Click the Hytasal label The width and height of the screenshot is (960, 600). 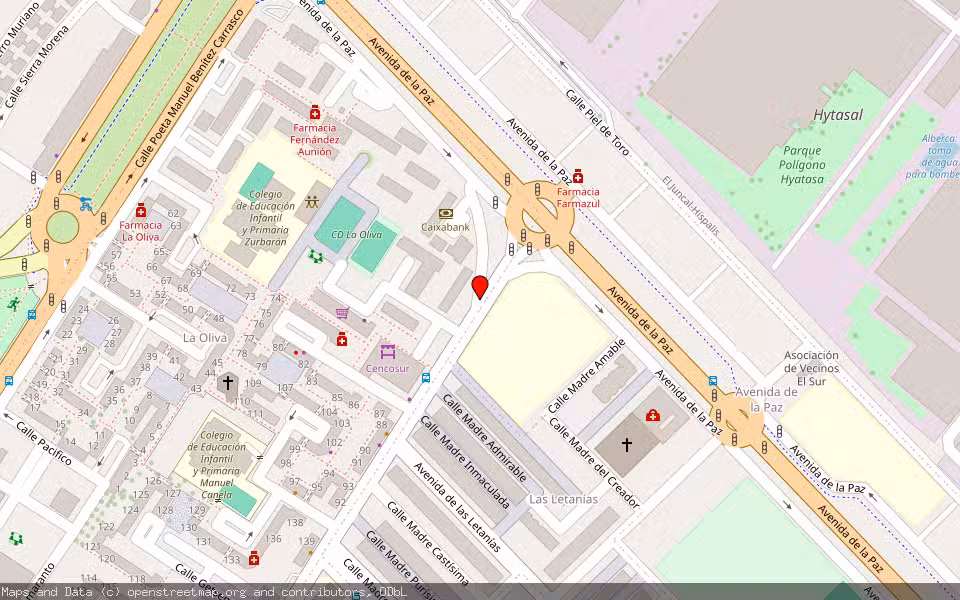click(x=838, y=114)
